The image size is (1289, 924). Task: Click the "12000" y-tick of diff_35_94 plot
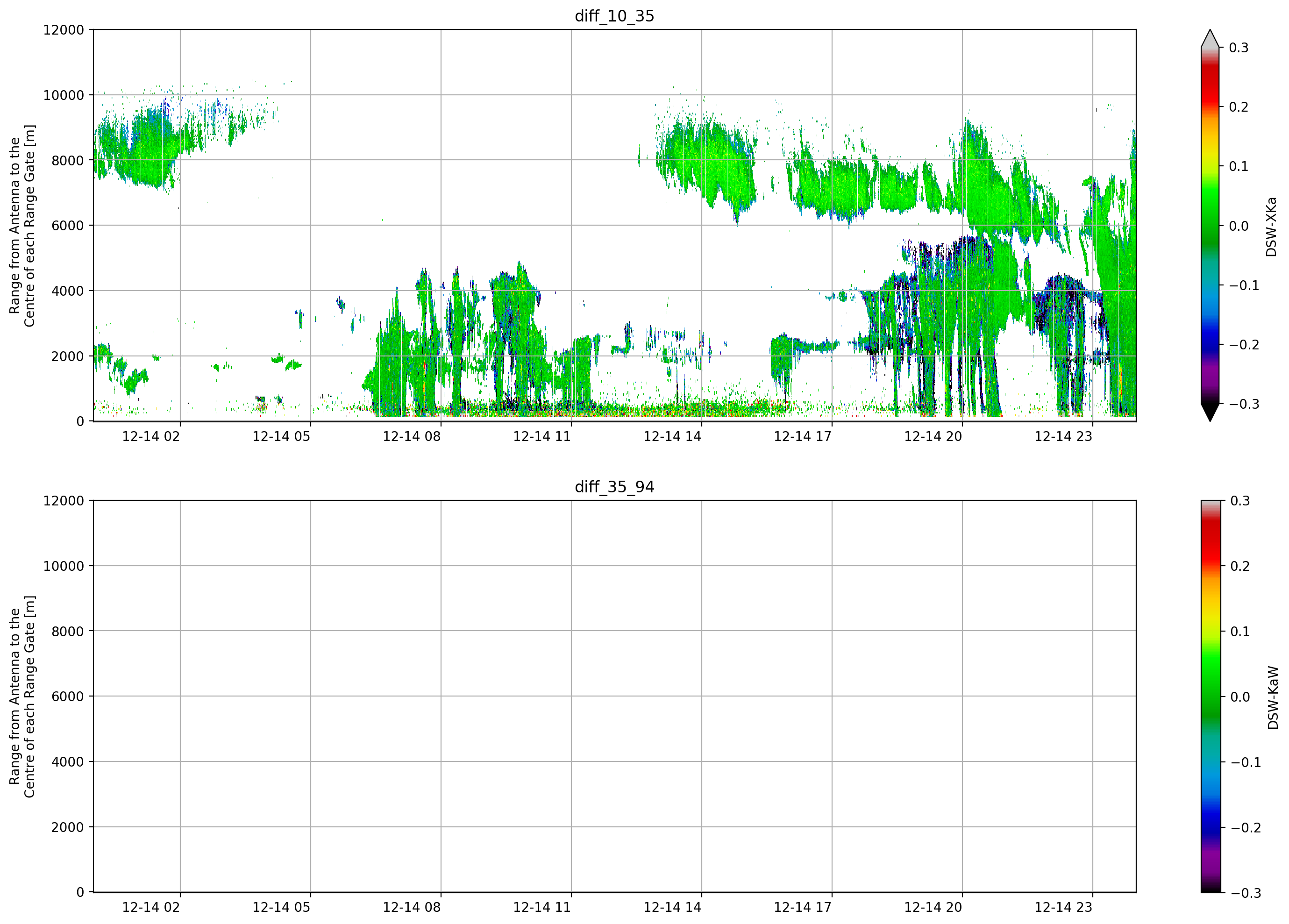click(64, 501)
